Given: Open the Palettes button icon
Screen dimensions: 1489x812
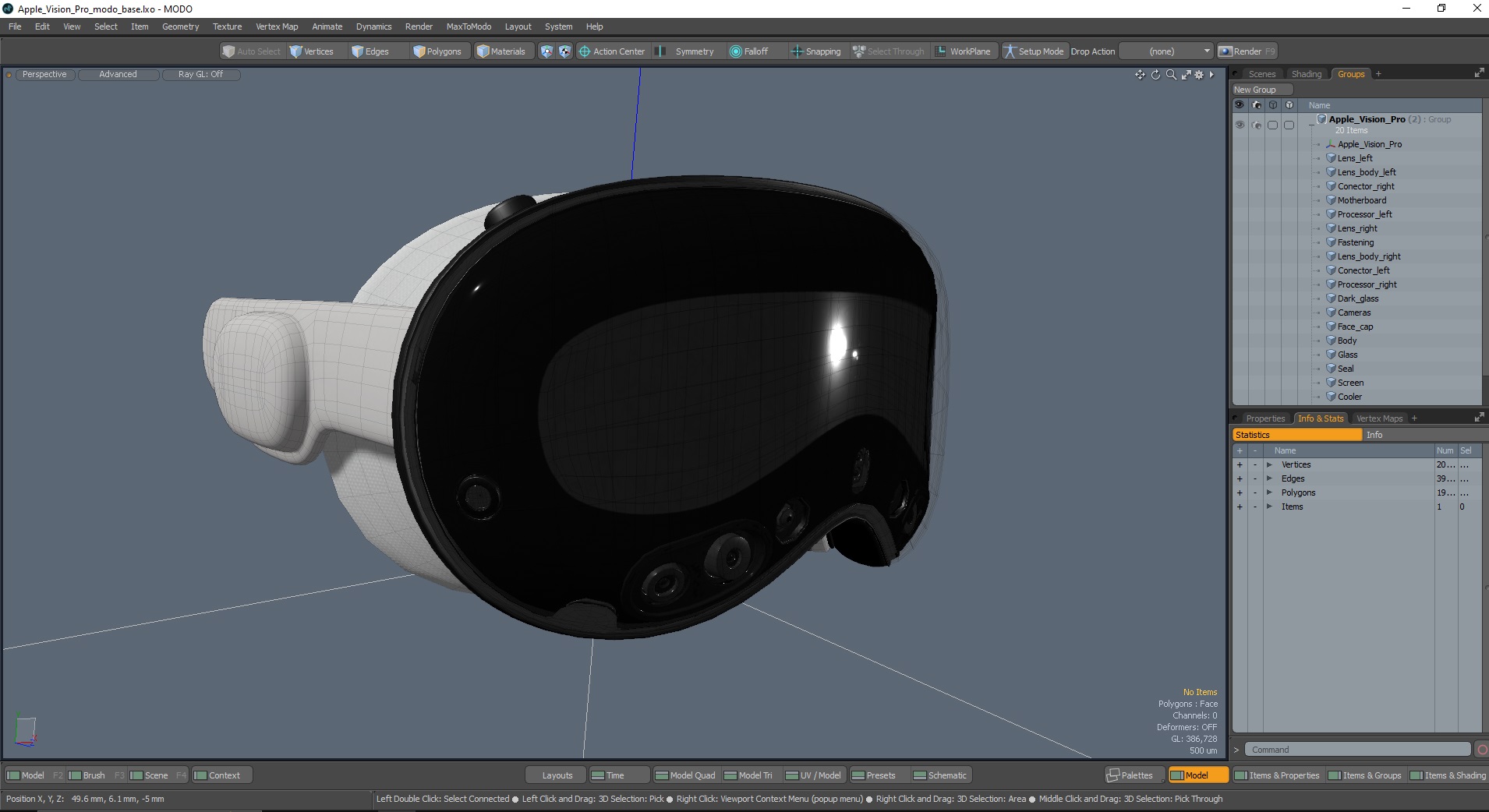Looking at the screenshot, I should (1113, 775).
